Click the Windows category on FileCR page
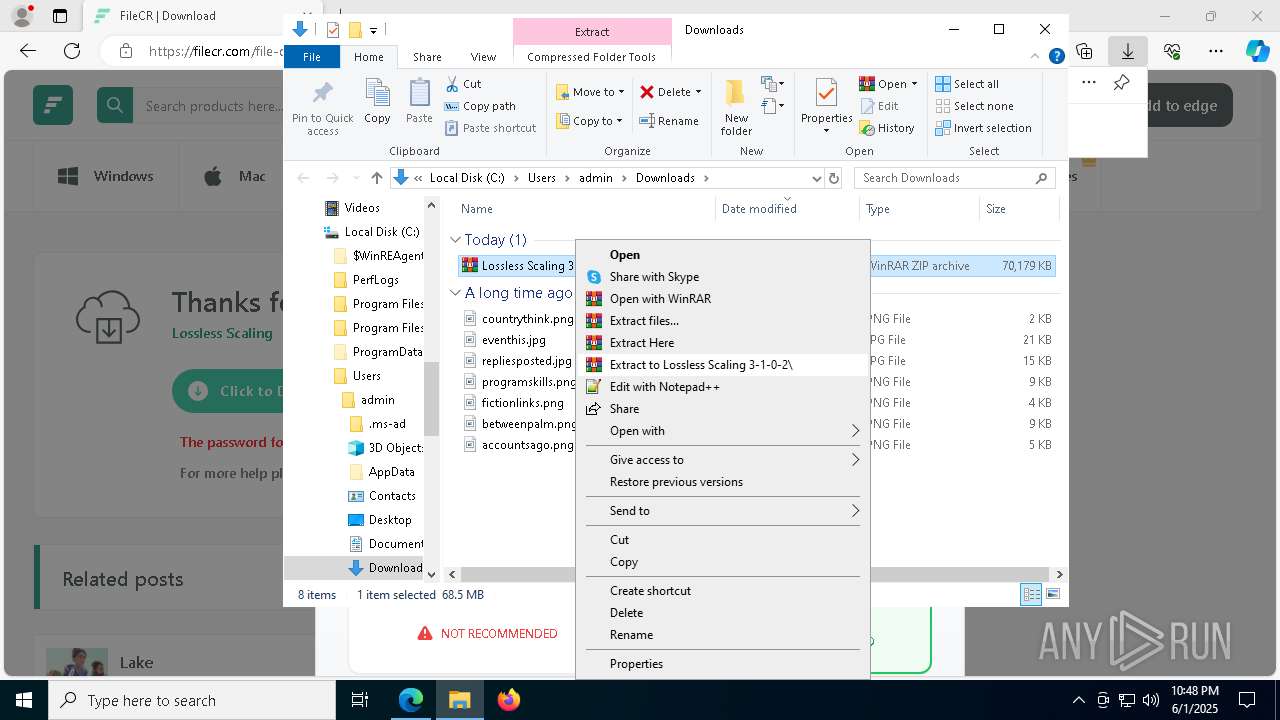Screen dimensions: 1280x720 106,177
